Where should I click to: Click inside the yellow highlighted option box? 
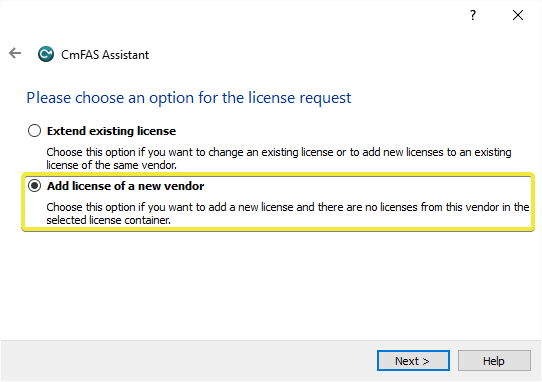point(278,202)
